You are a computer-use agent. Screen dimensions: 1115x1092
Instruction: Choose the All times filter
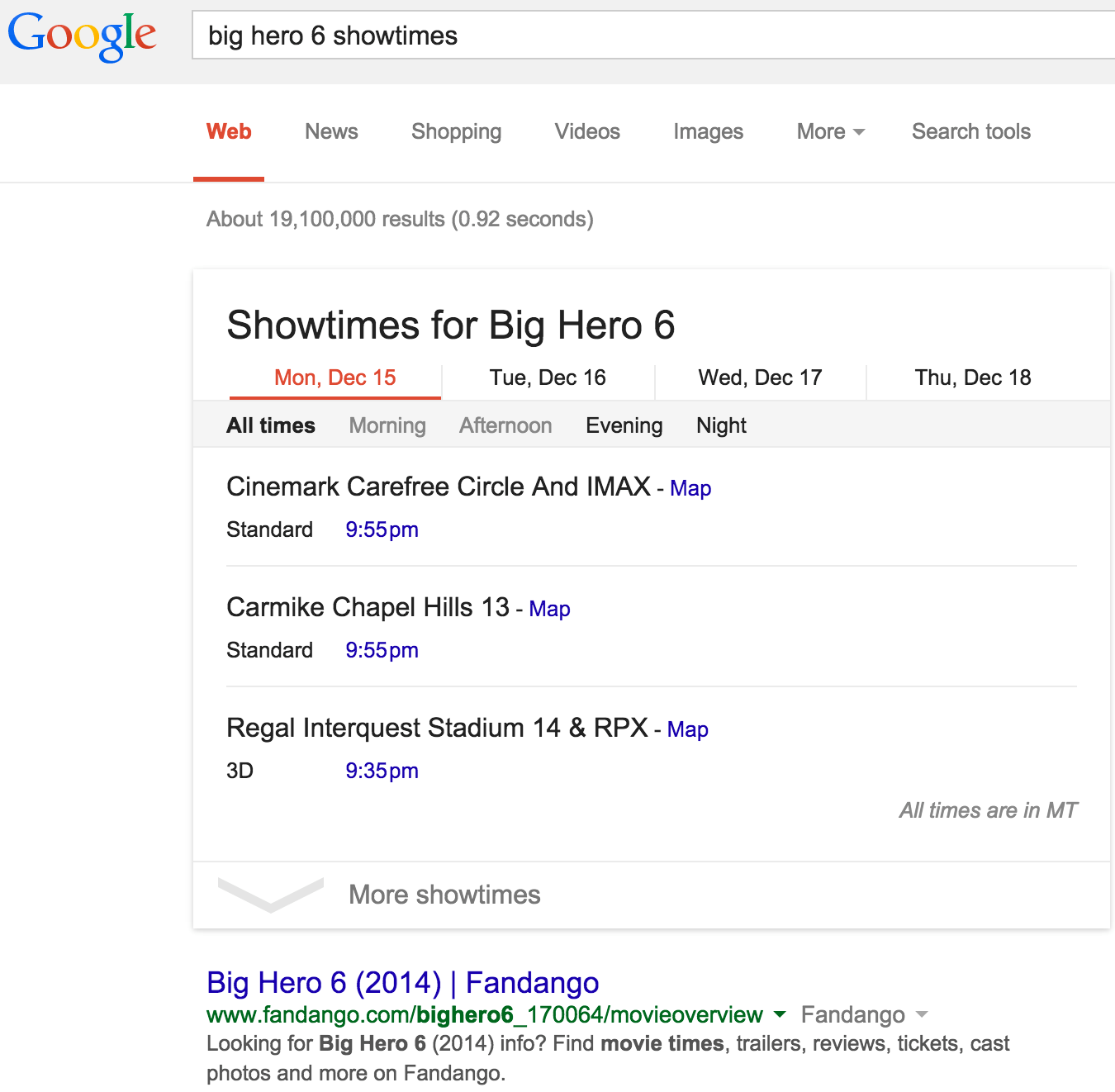coord(271,425)
